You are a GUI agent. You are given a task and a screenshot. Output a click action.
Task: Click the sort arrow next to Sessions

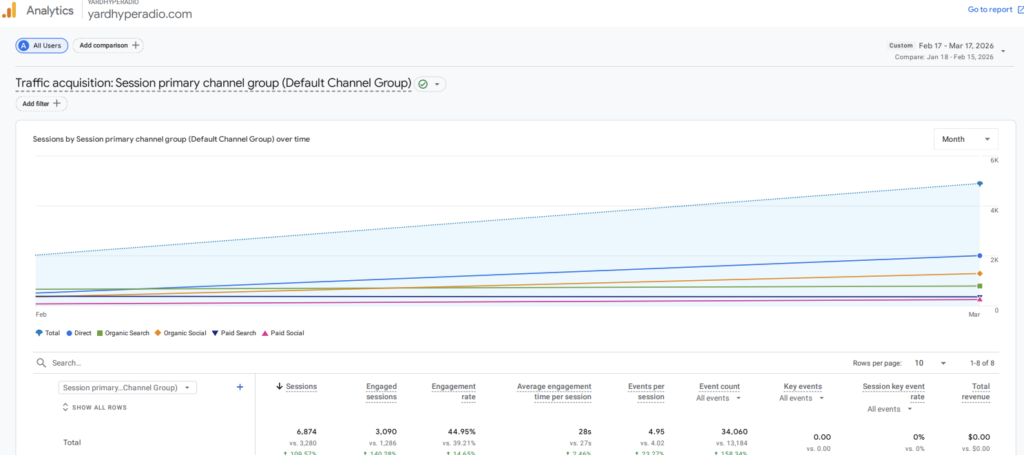click(x=278, y=385)
